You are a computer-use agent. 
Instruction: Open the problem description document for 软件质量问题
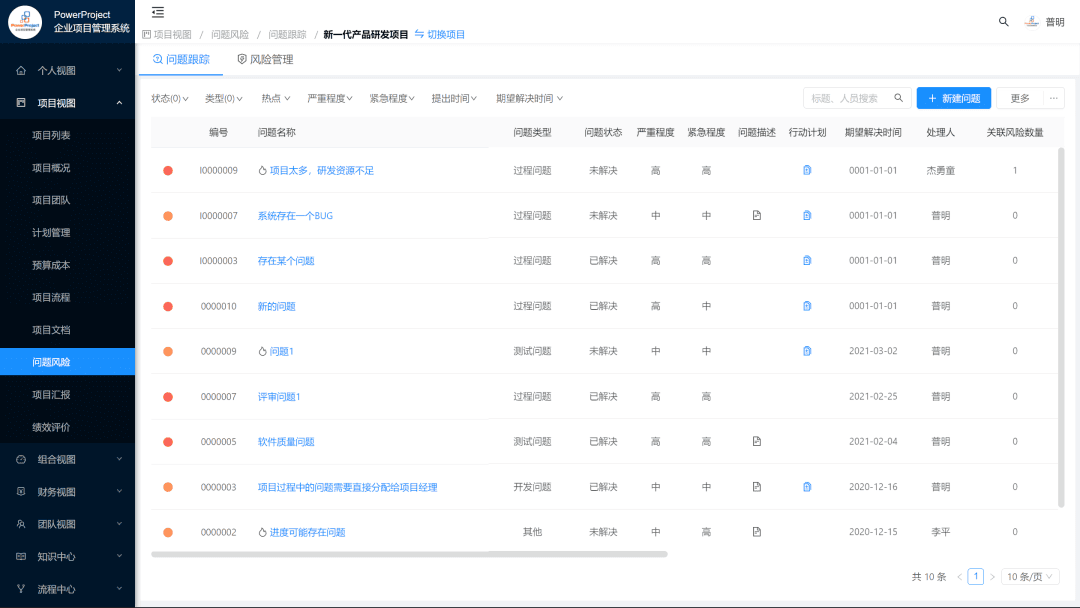(757, 441)
